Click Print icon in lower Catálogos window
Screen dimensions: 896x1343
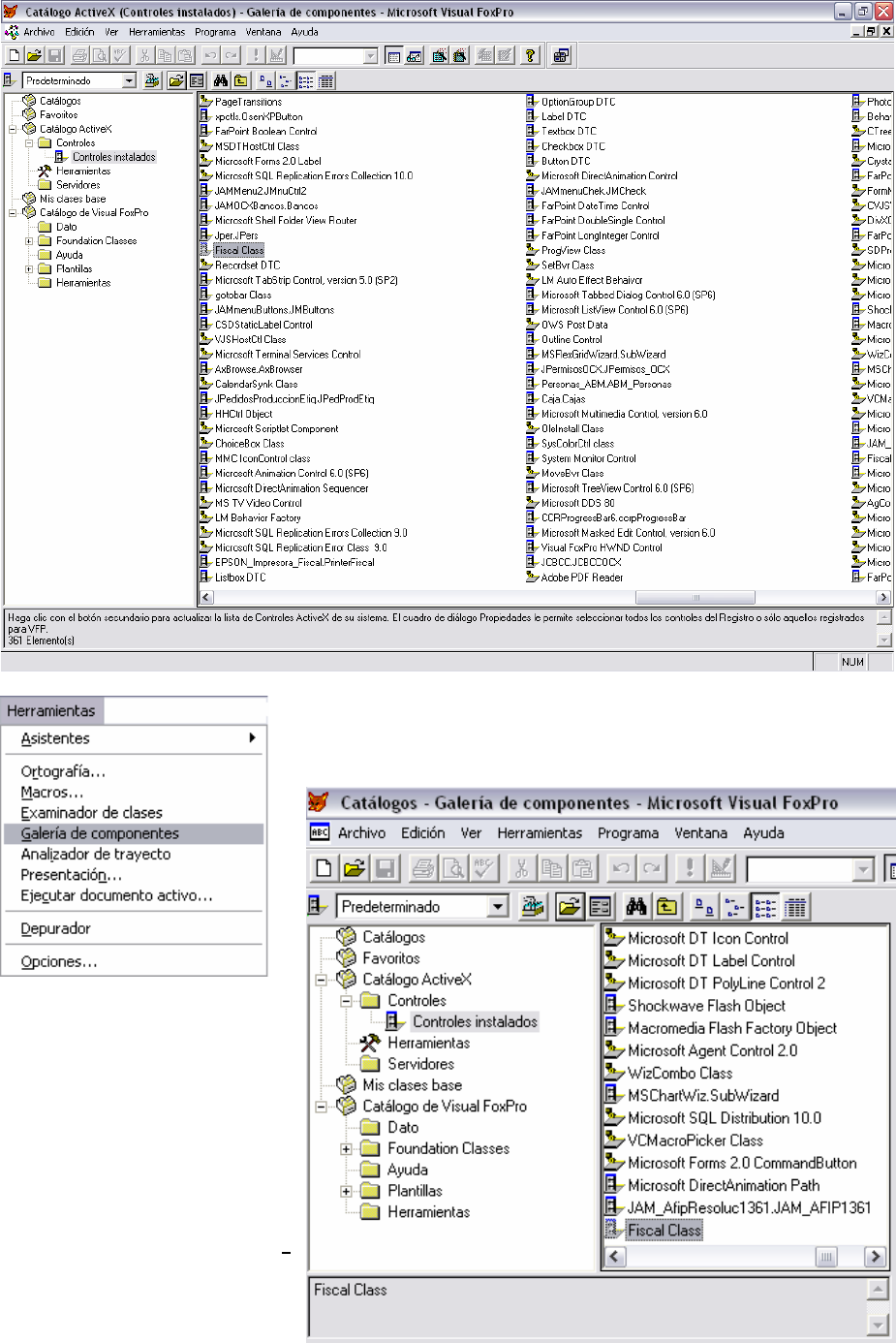pos(422,868)
